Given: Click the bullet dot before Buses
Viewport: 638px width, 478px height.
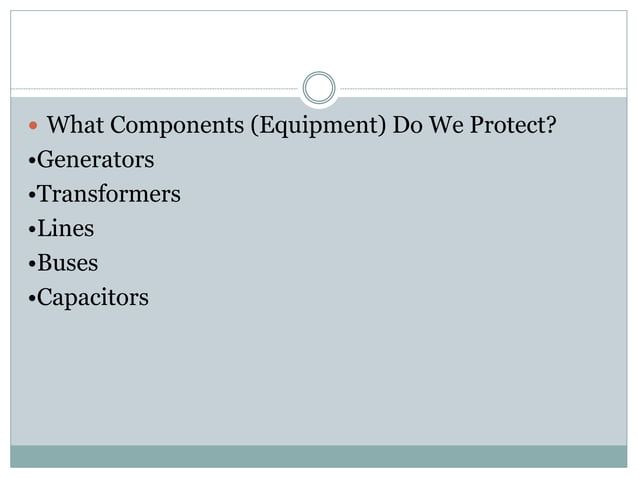Looking at the screenshot, I should point(32,264).
